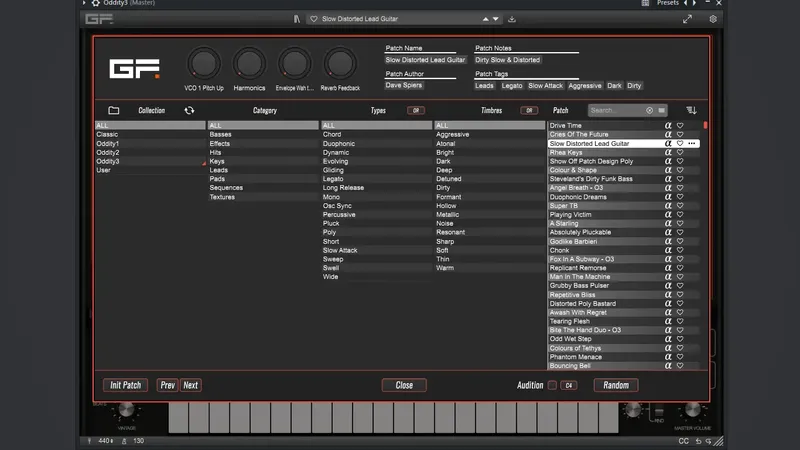Expand the Presets menu in title bar

click(667, 4)
